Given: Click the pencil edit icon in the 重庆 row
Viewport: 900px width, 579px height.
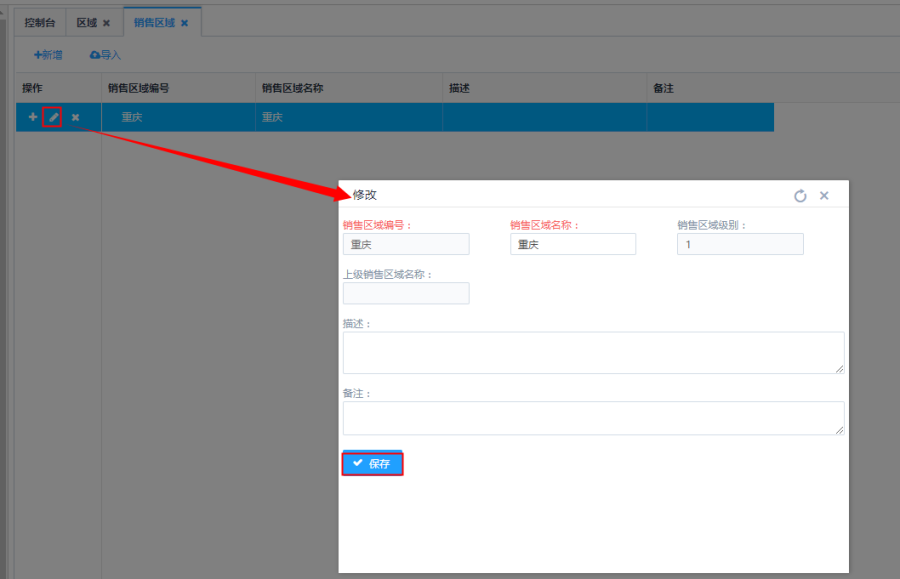Looking at the screenshot, I should (x=53, y=117).
